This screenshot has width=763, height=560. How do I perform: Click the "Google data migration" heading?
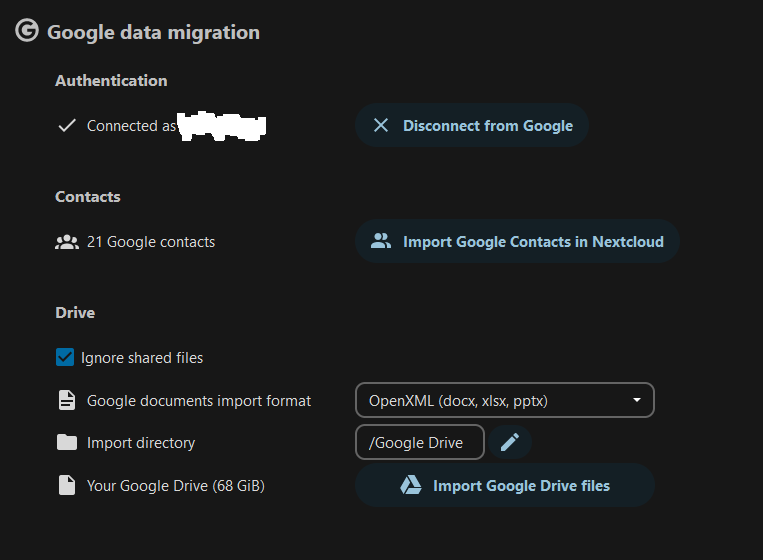tap(153, 33)
